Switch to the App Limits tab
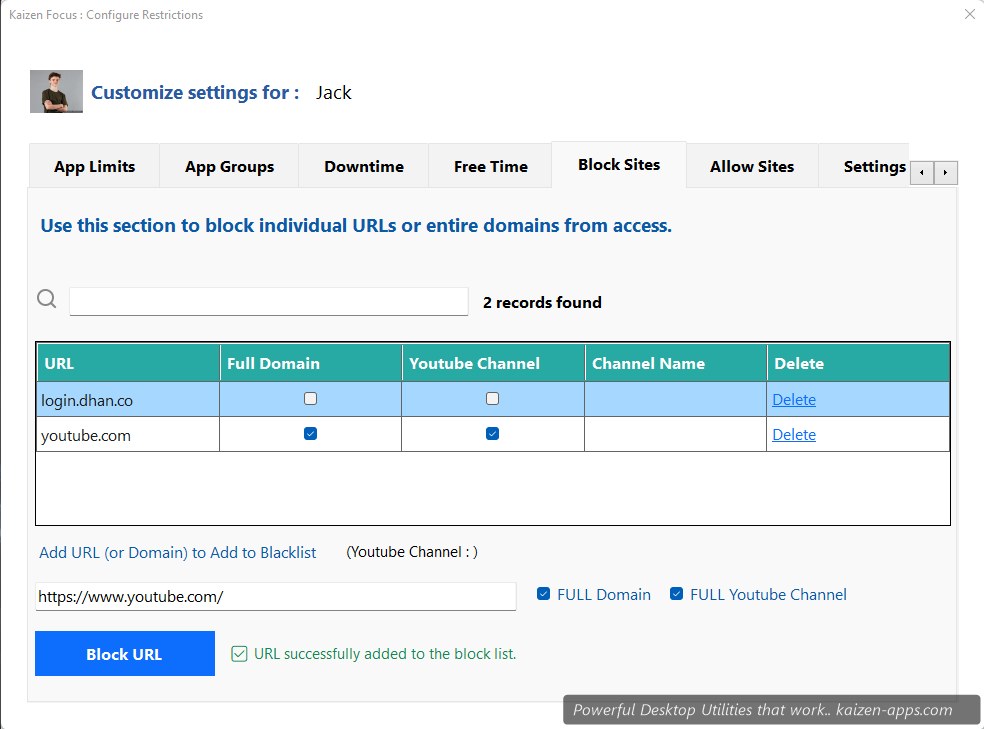This screenshot has height=729, width=984. click(94, 166)
